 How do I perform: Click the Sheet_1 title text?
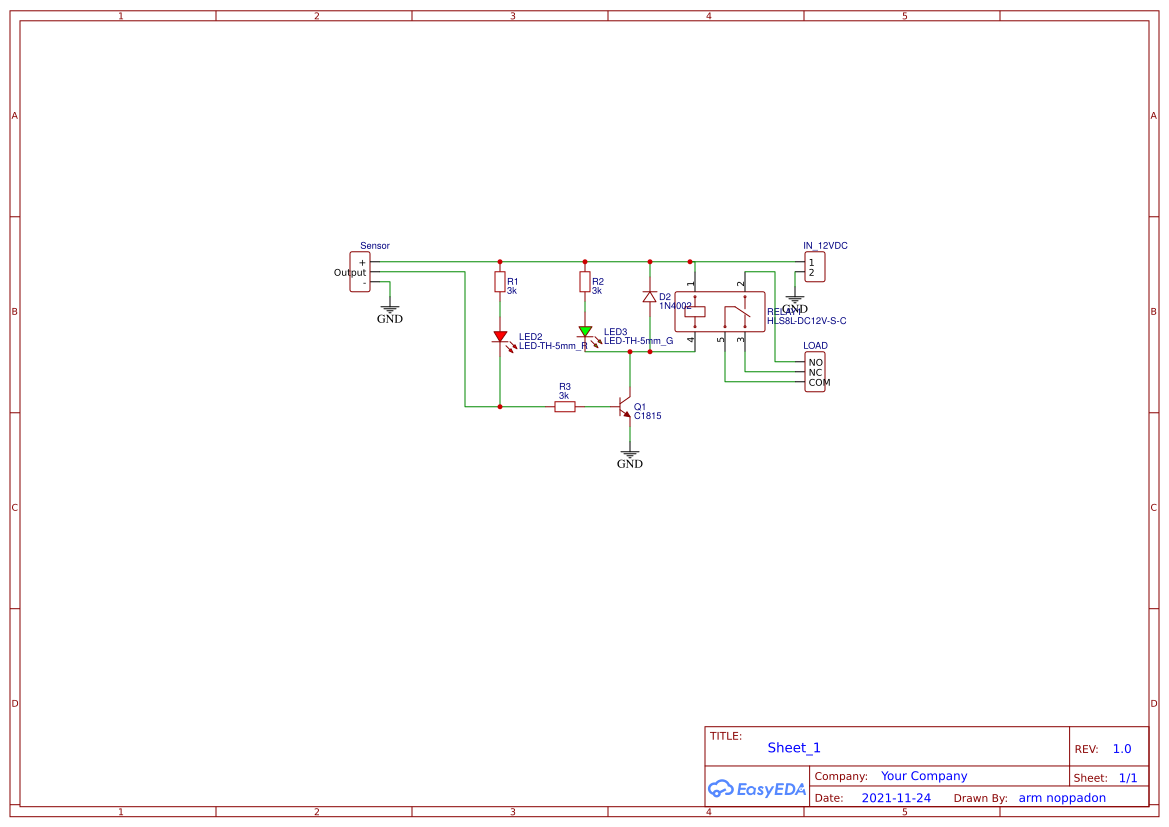click(794, 748)
